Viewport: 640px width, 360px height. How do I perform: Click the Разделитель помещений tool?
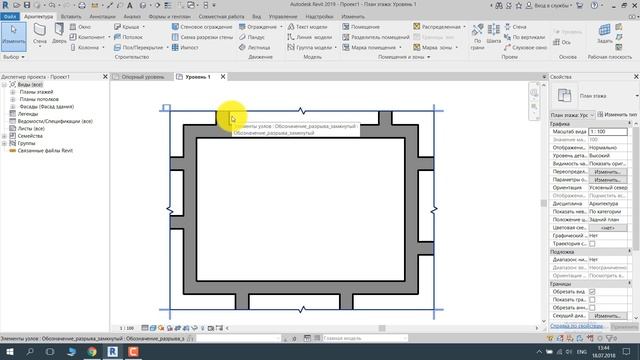point(376,37)
